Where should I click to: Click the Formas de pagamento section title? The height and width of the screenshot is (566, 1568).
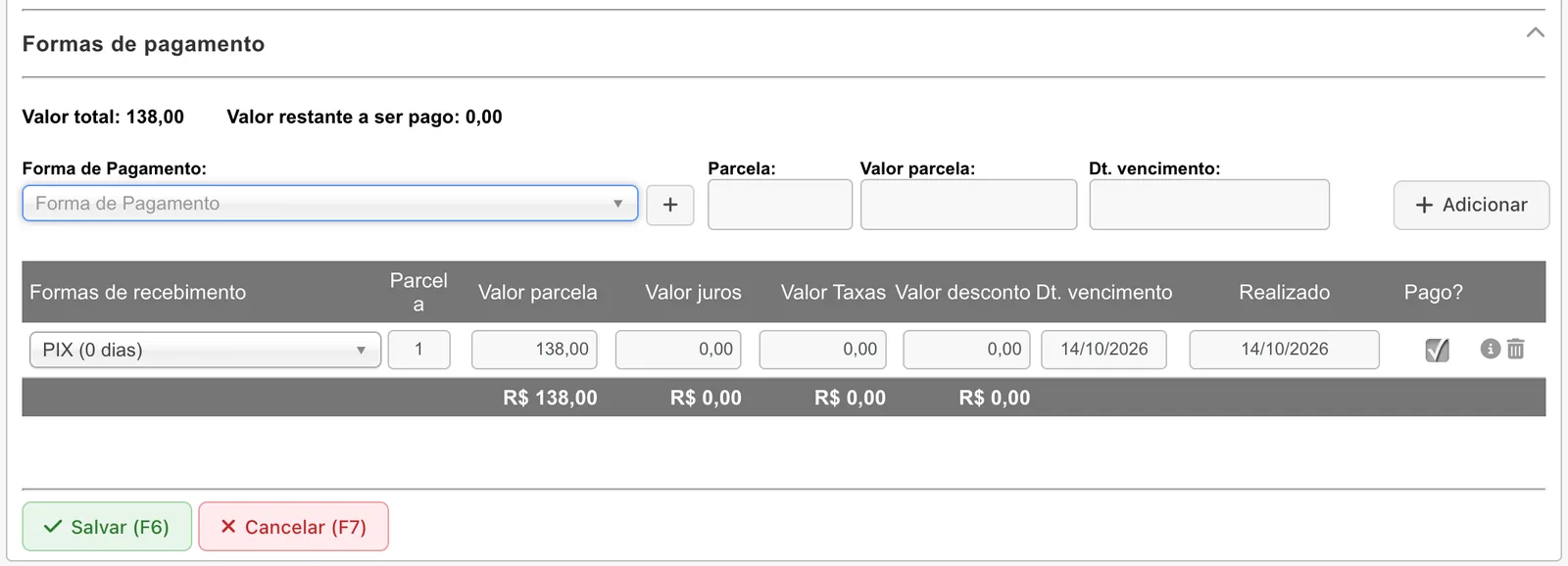tap(143, 44)
